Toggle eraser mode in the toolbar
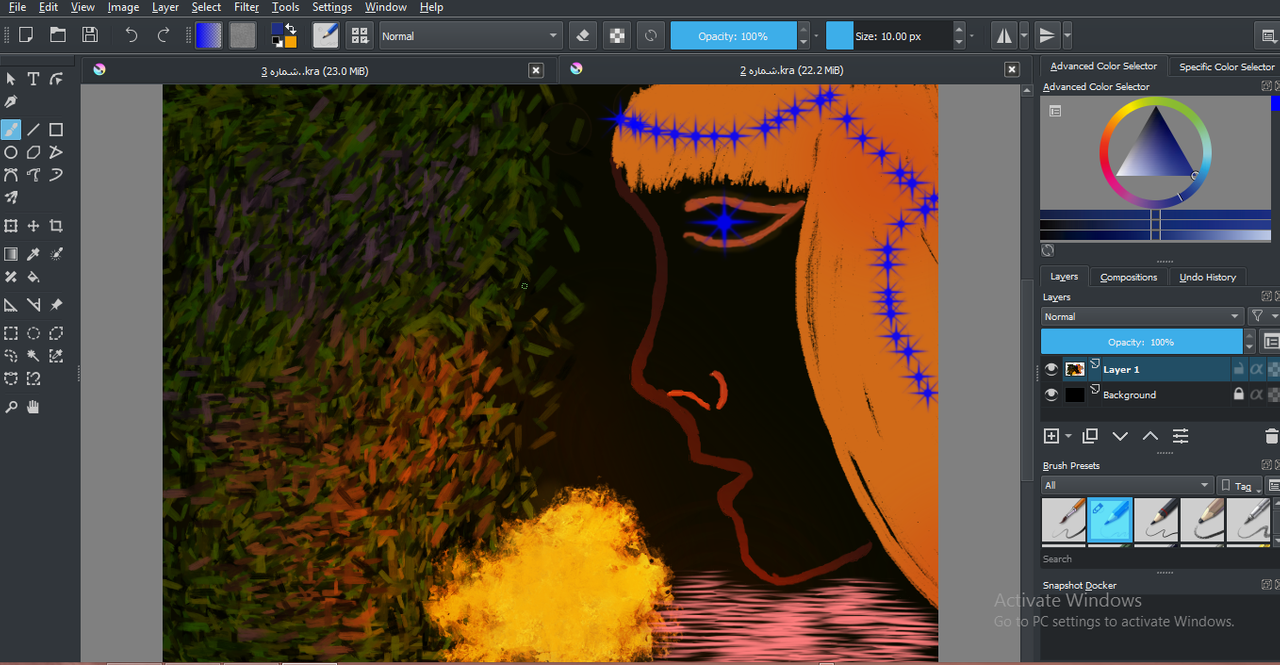This screenshot has height=665, width=1280. pyautogui.click(x=583, y=36)
